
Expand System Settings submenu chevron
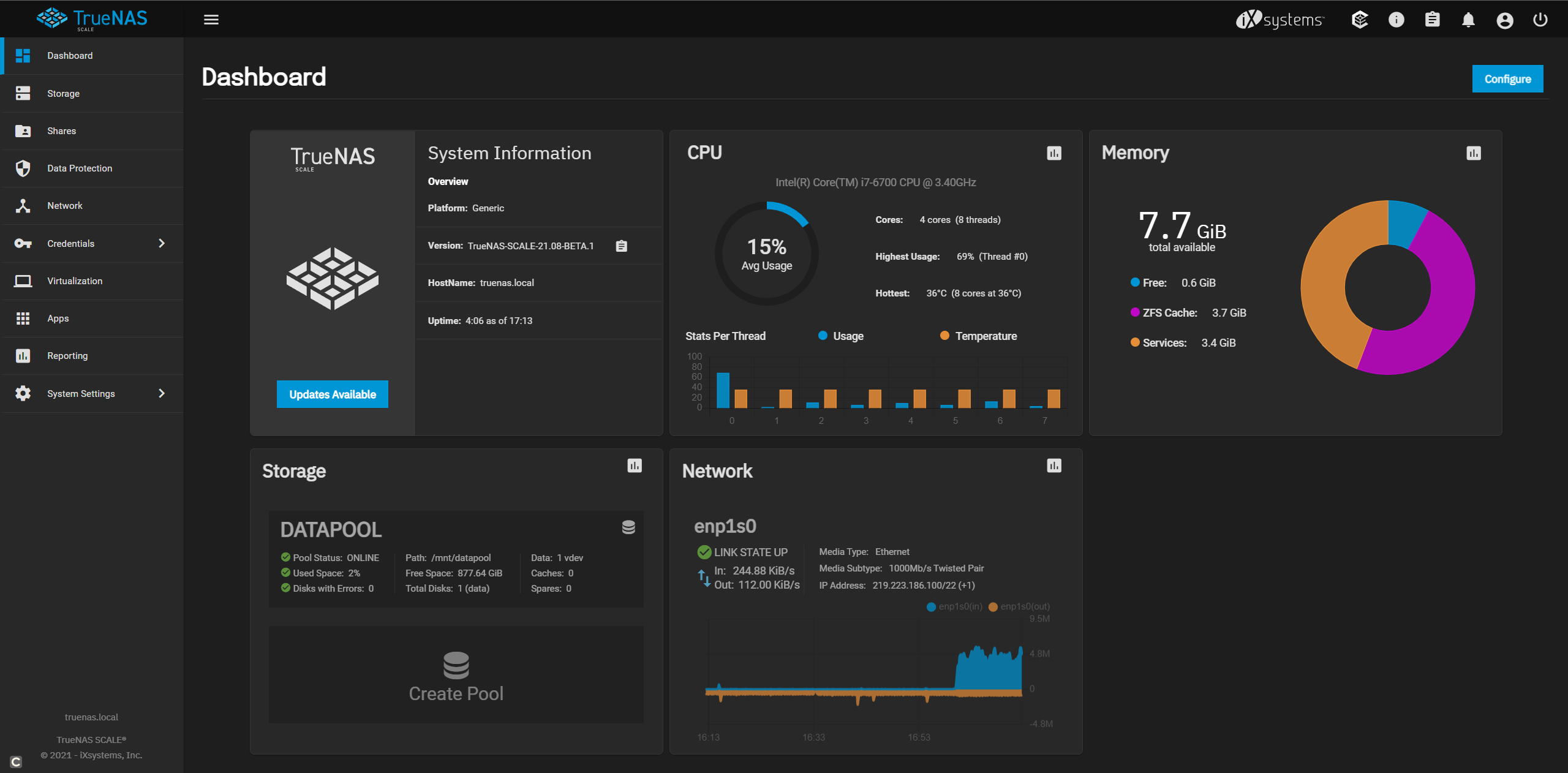tap(162, 393)
